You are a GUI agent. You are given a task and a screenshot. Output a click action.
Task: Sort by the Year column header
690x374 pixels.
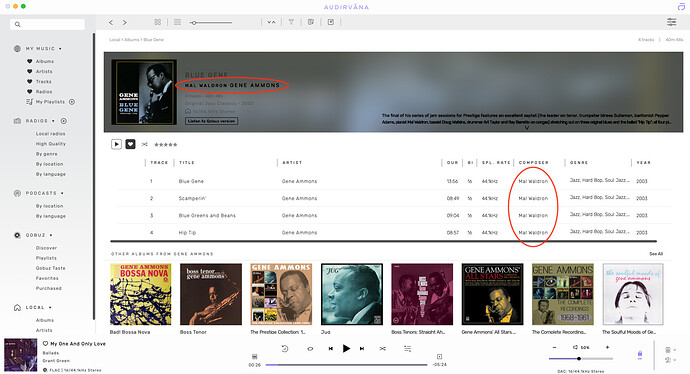(643, 162)
